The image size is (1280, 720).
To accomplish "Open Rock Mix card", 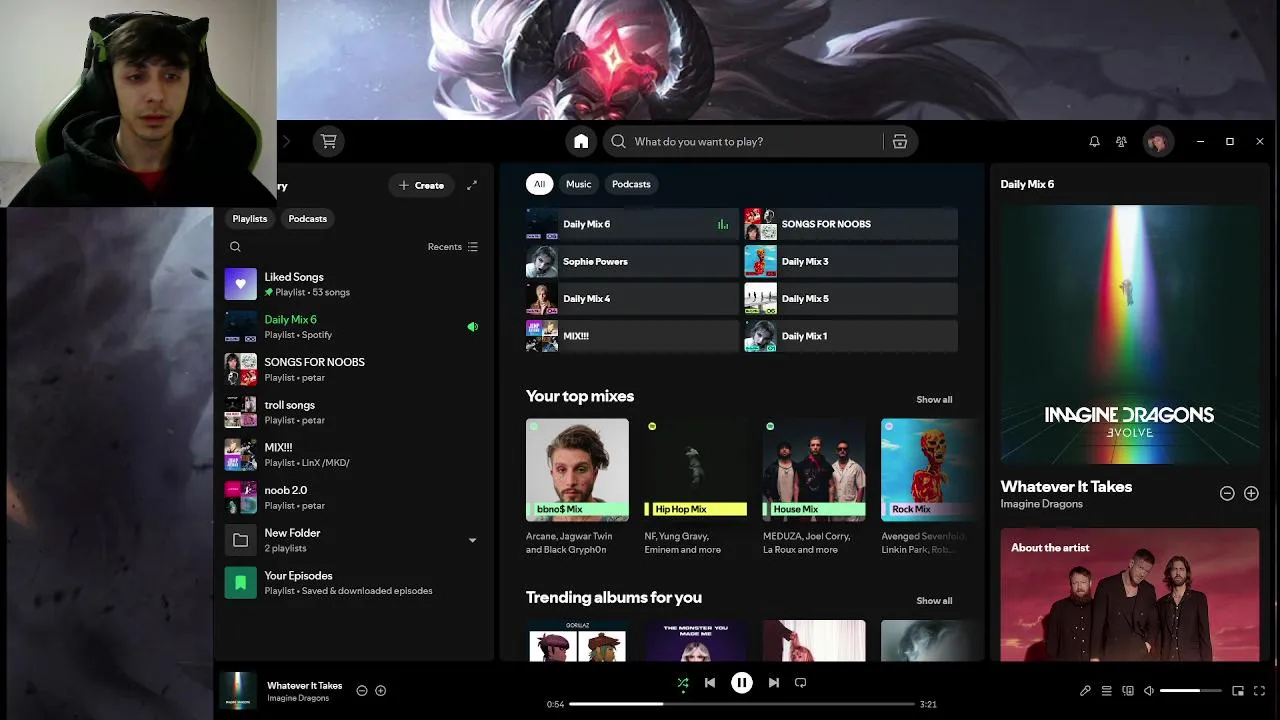I will [927, 487].
